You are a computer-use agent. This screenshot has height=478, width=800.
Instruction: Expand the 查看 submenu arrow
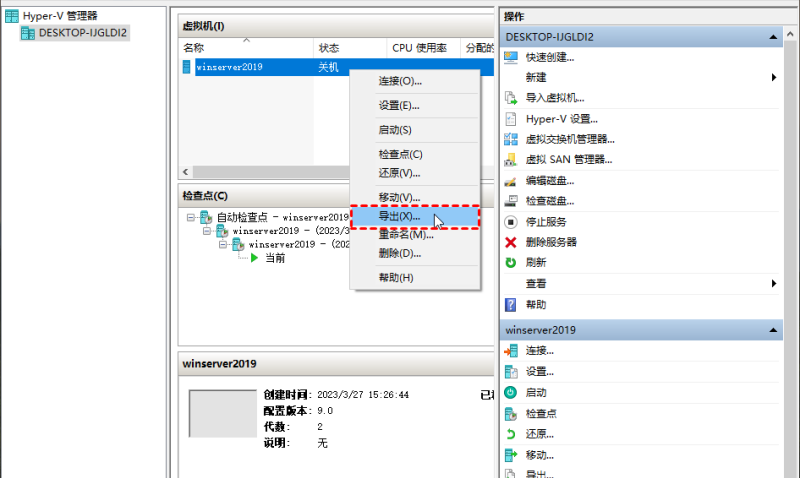point(774,284)
